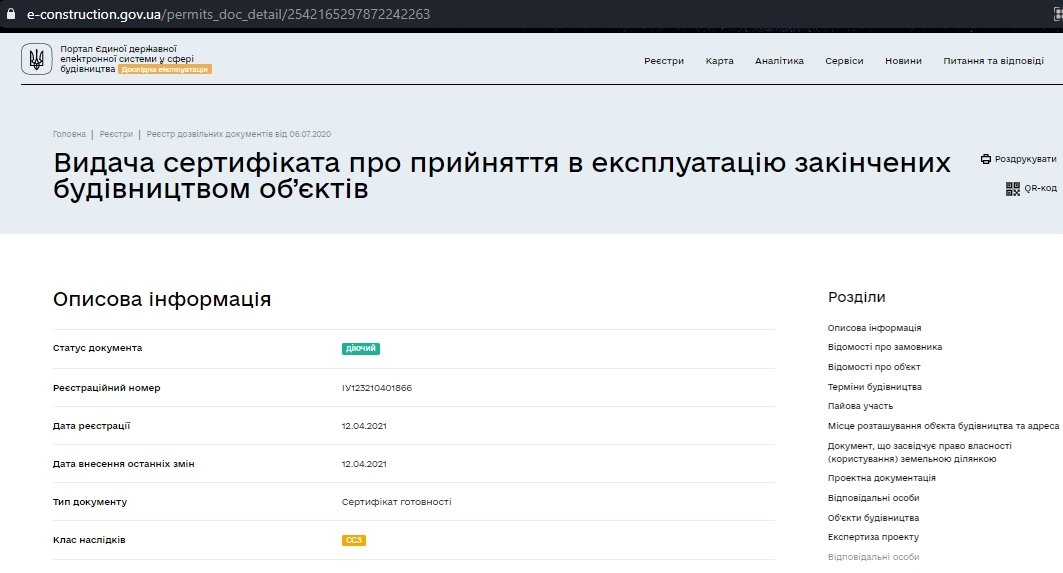
Task: Click Сертифікат готовності document type value
Action: (397, 502)
